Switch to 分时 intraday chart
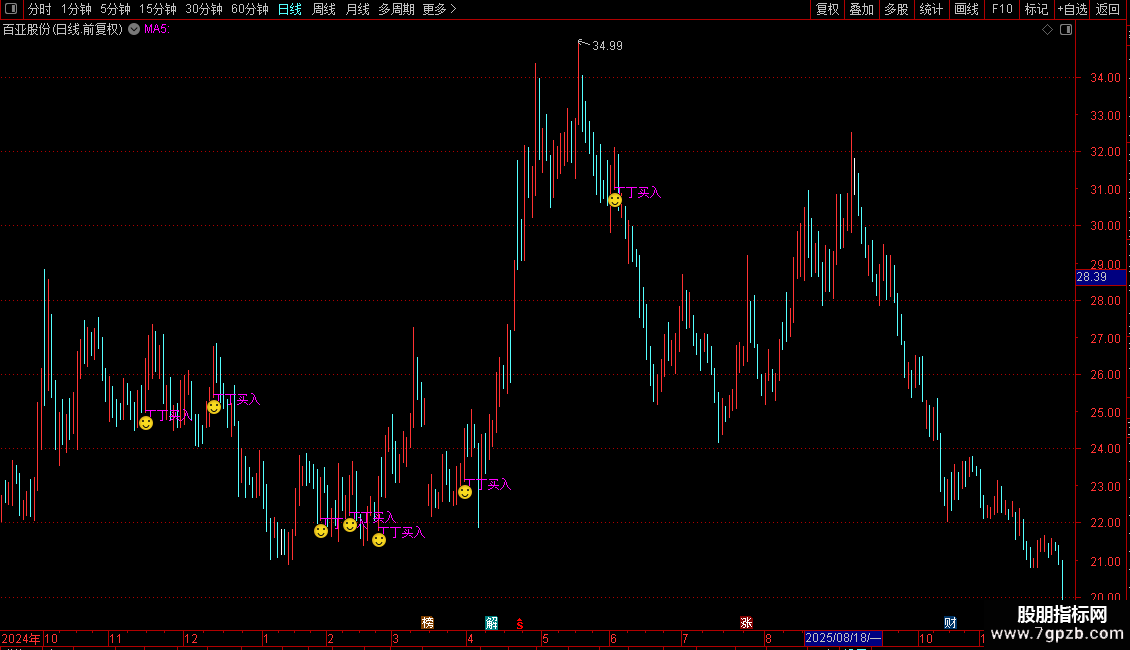This screenshot has height=650, width=1130. (x=40, y=9)
